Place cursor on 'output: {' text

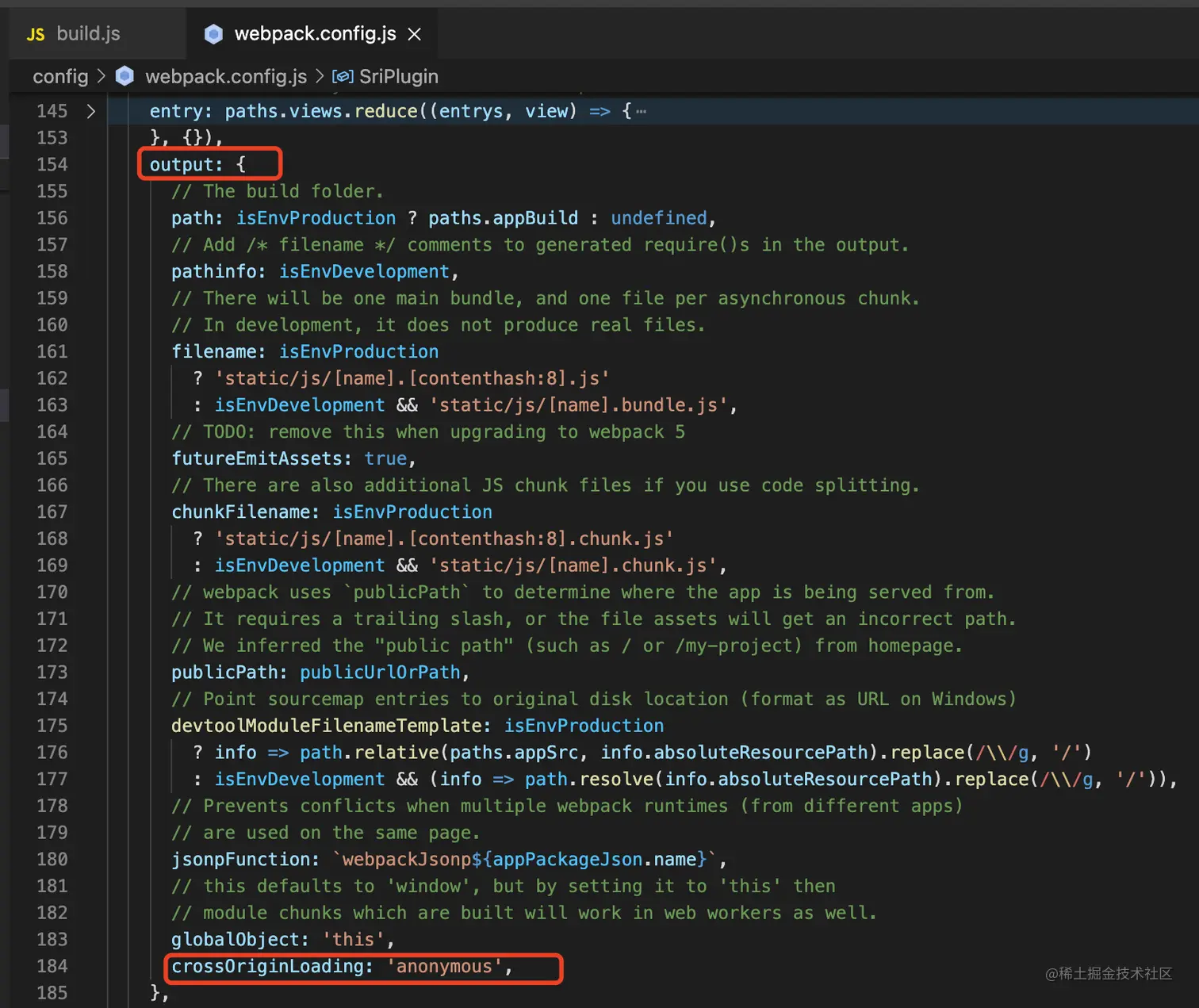click(197, 164)
